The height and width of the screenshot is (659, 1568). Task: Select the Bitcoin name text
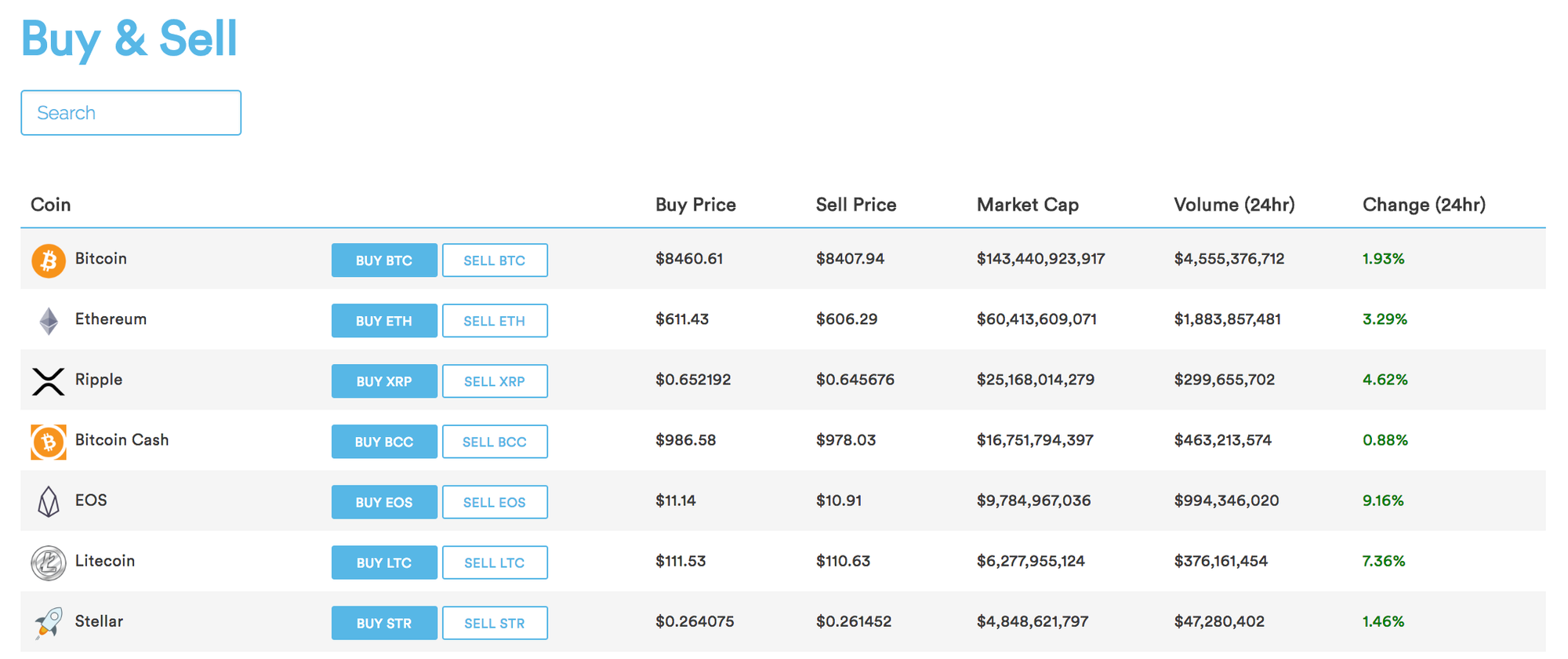click(101, 259)
